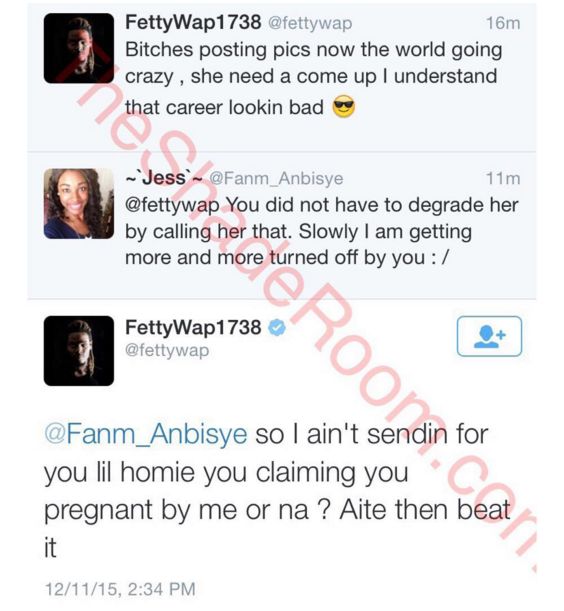Open Jess profile picture thumbnail
The height and width of the screenshot is (611, 564).
[79, 203]
